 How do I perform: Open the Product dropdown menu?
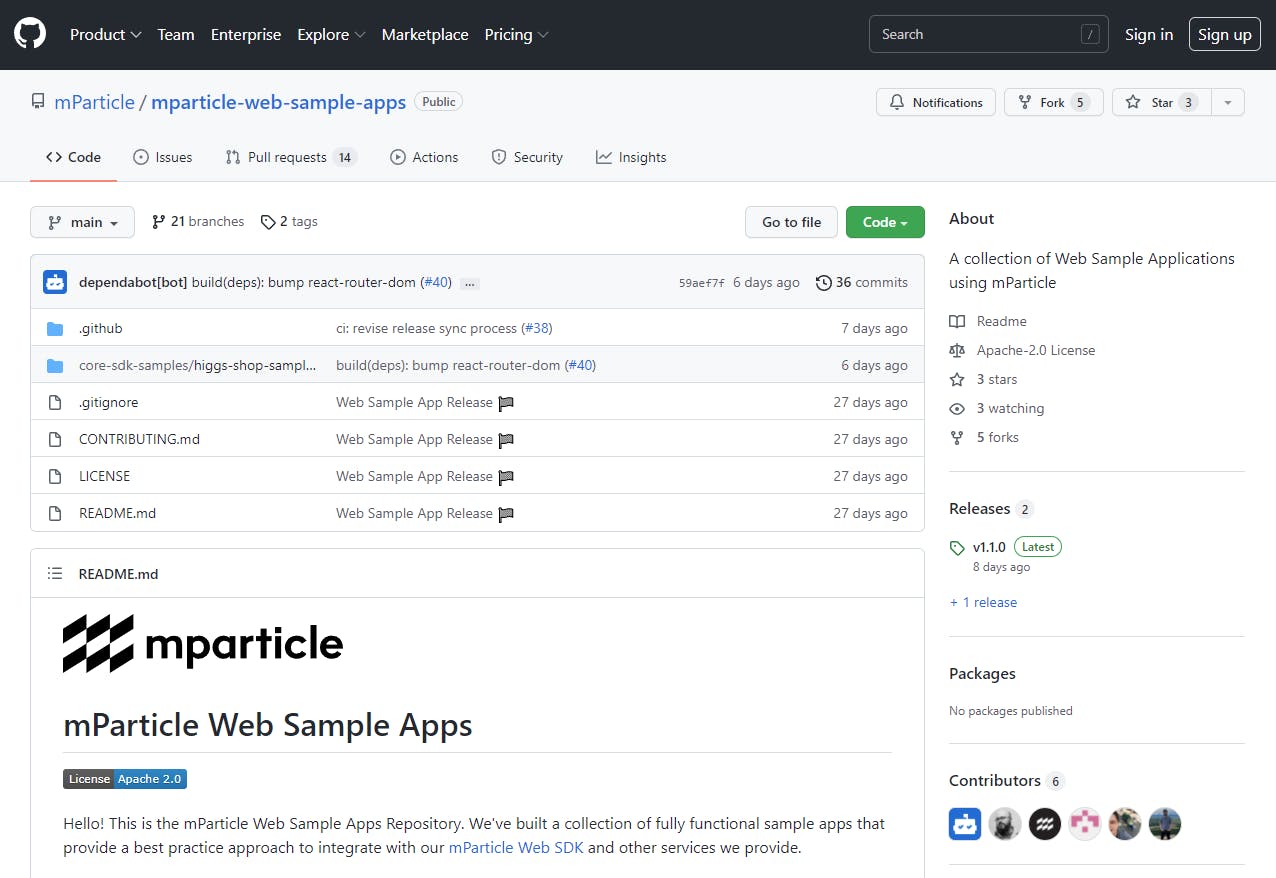coord(106,34)
